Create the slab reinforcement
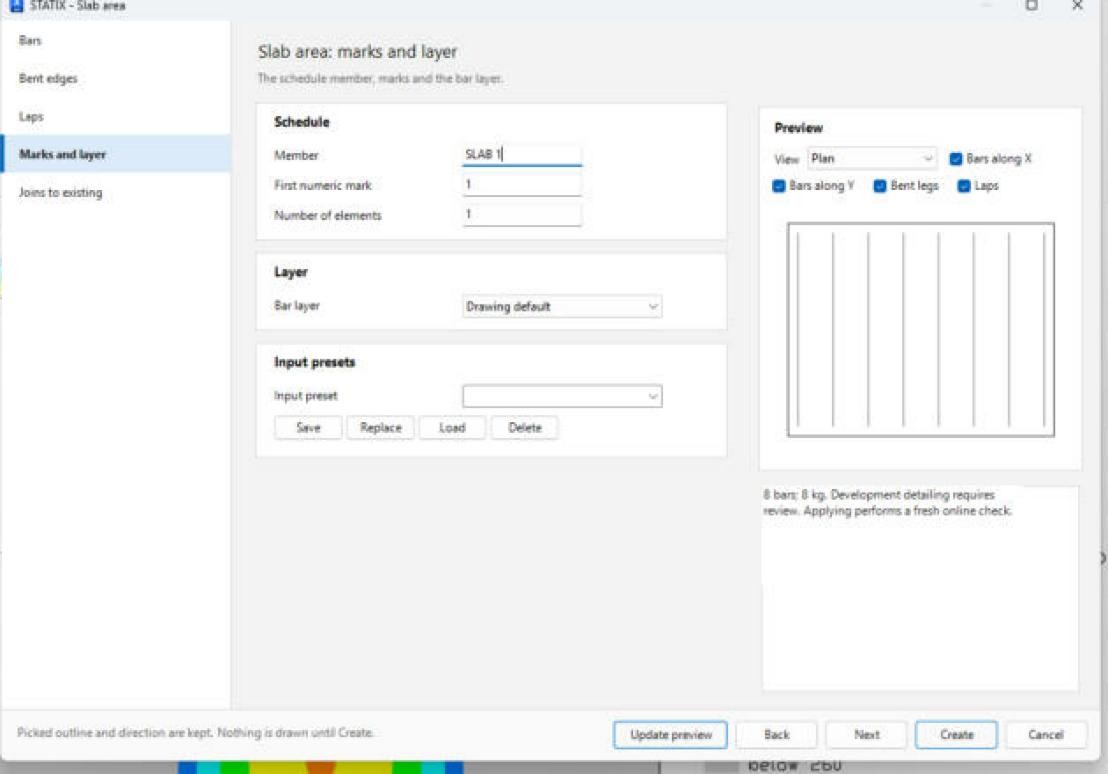The image size is (1108, 774). pyautogui.click(x=956, y=734)
